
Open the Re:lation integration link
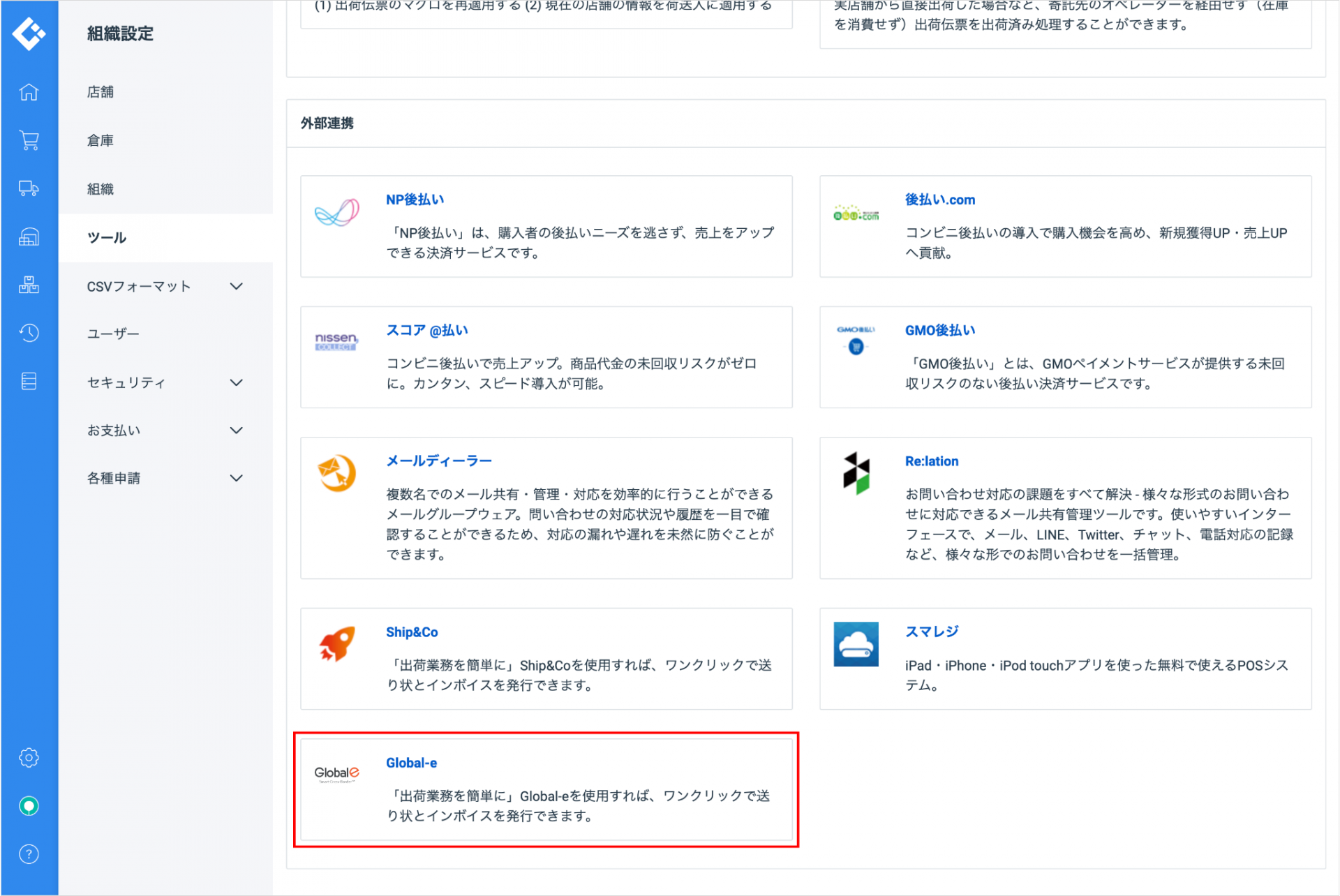pyautogui.click(x=931, y=461)
